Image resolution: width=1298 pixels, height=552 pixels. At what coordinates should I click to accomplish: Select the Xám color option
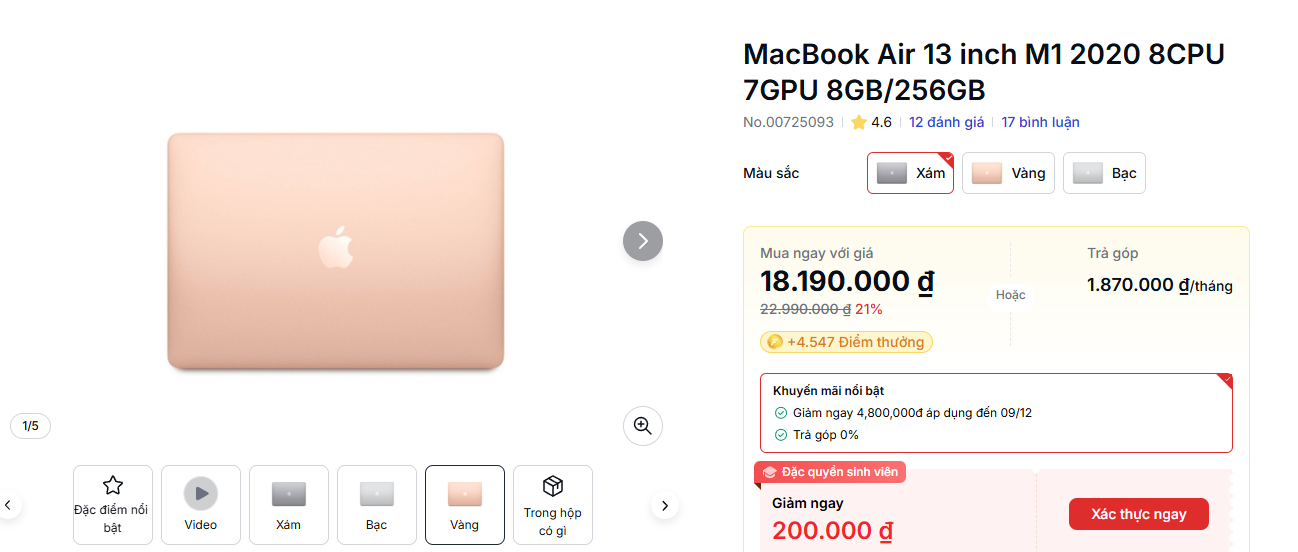[x=910, y=173]
